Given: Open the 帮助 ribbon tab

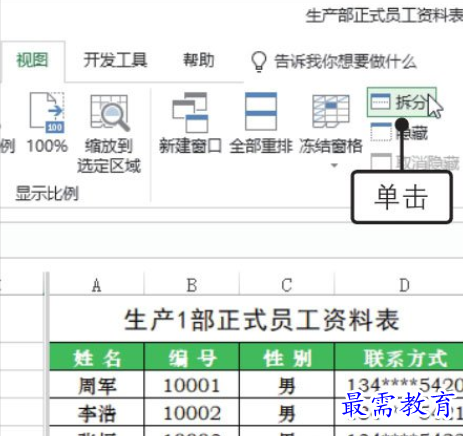Looking at the screenshot, I should tap(198, 60).
